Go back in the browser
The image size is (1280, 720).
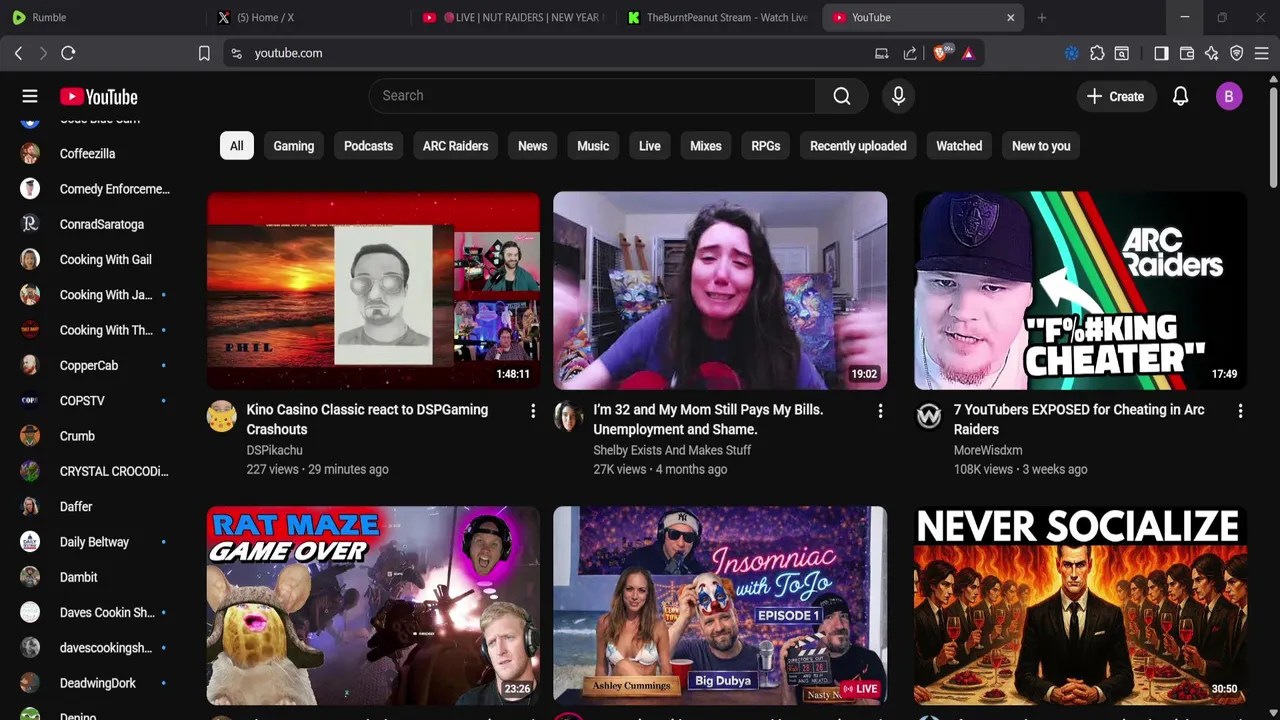(x=18, y=53)
